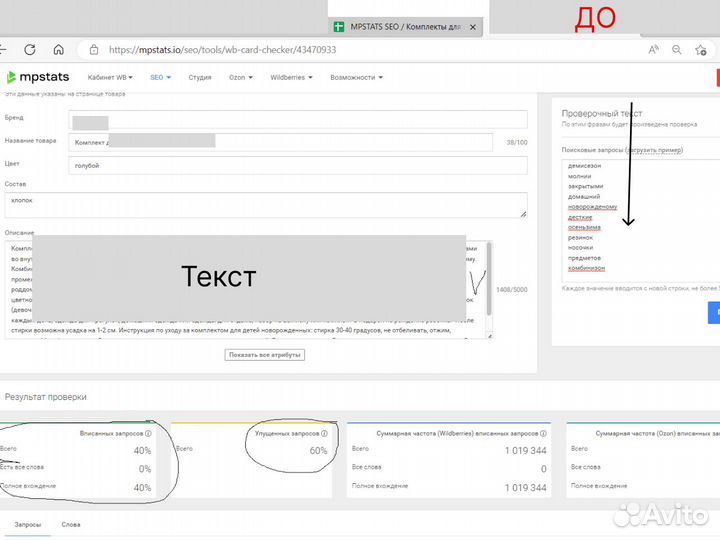Click the word новорожденому in search queries
The width and height of the screenshot is (720, 540).
(592, 207)
